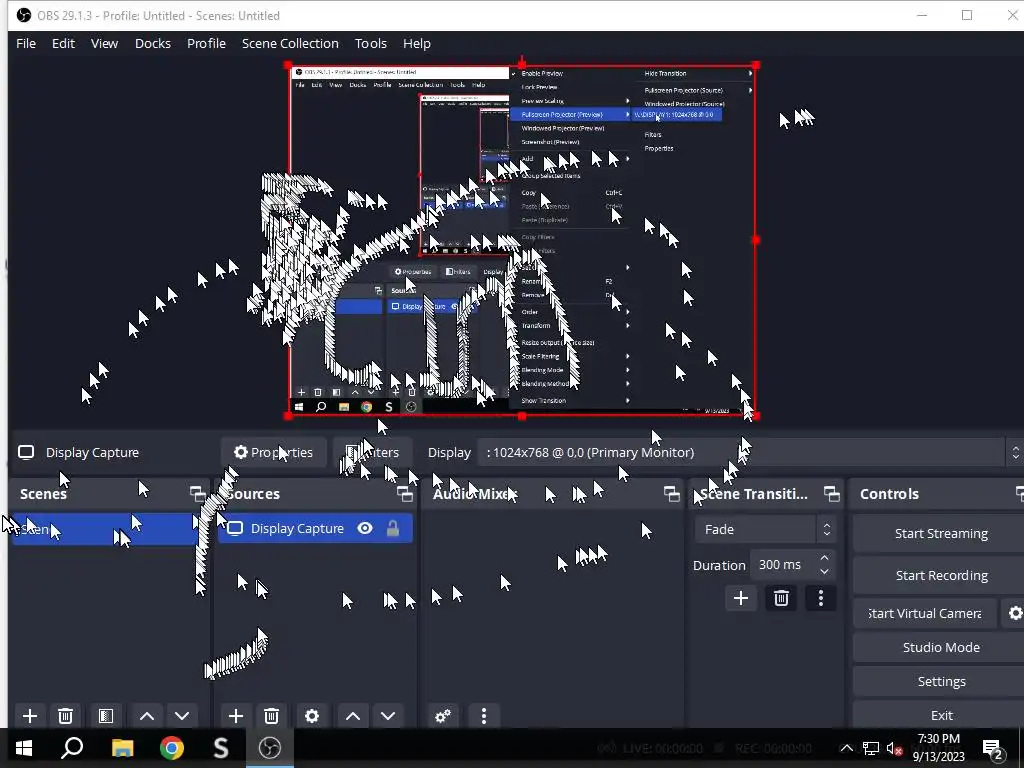
Task: Select Display Capture in Sources list
Action: coord(315,528)
